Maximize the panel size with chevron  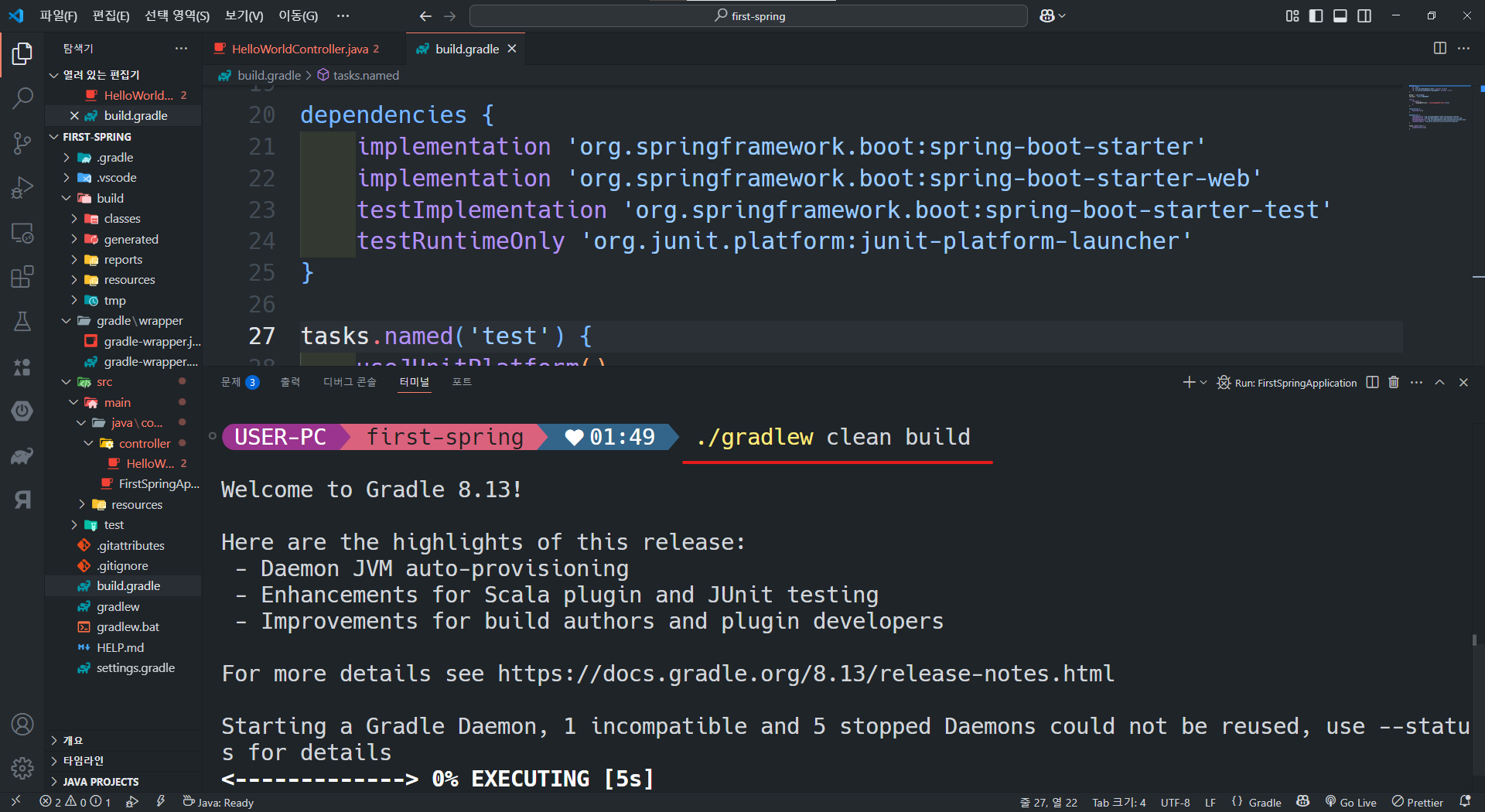[x=1439, y=382]
